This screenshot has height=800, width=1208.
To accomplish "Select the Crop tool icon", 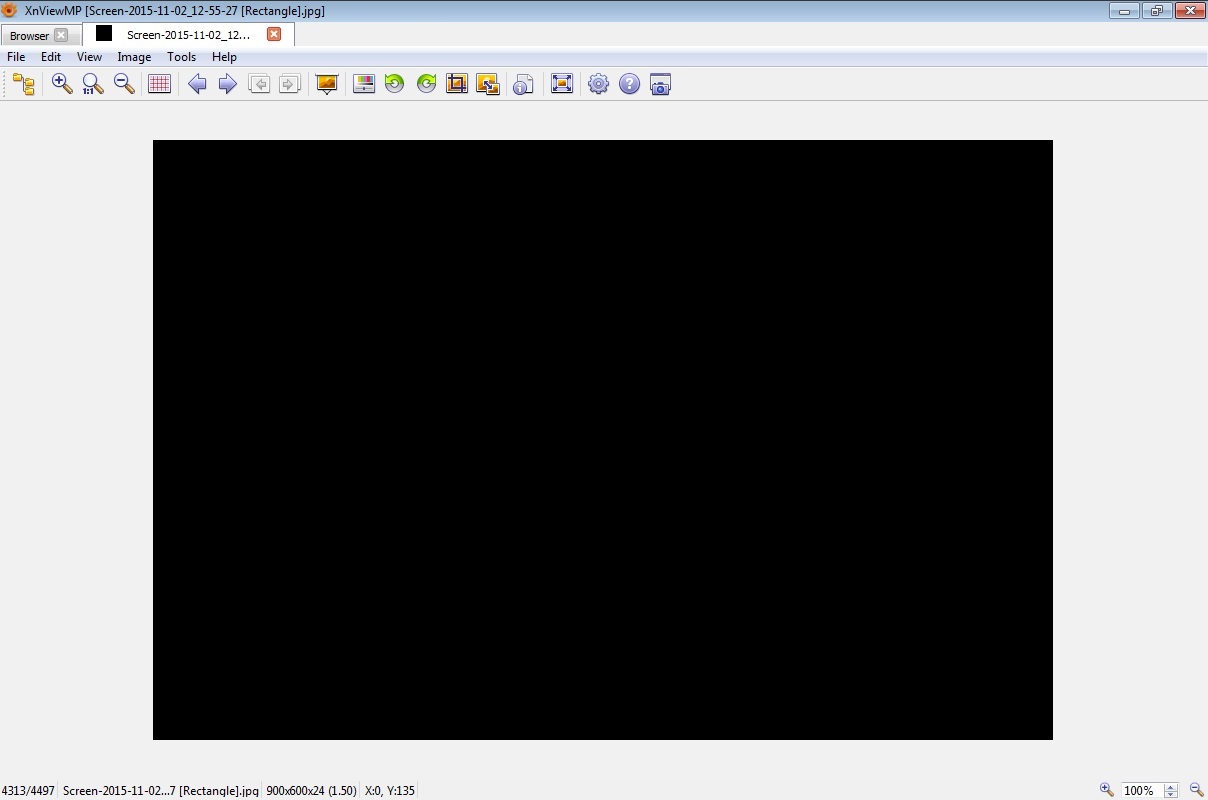I will point(457,84).
